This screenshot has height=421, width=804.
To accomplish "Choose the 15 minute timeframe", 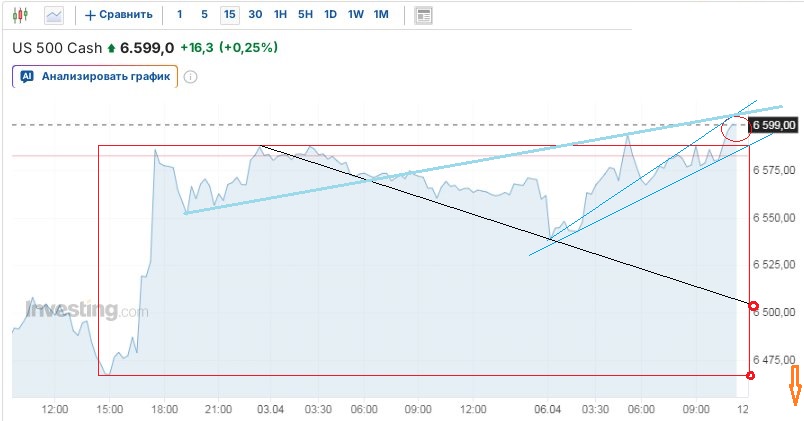I will tap(230, 15).
